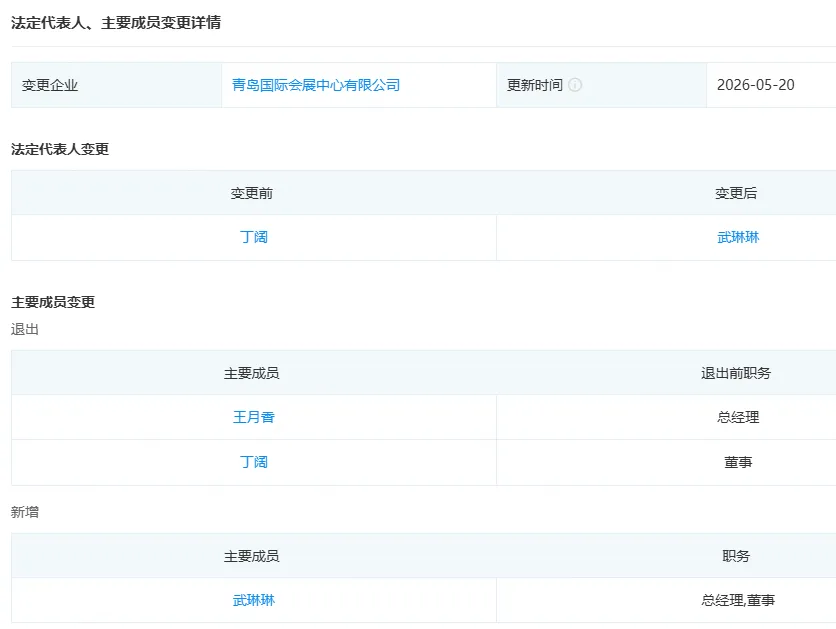Click the 法定代表人变更 section heading
836x629 pixels.
tap(60, 149)
